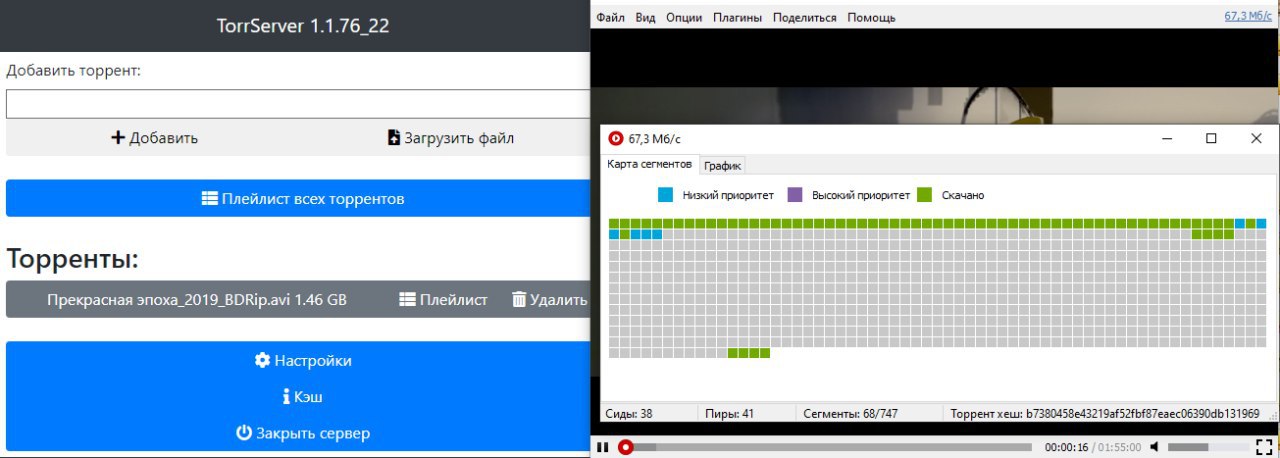This screenshot has height=458, width=1280.
Task: Click the blue Низкий приоритет legend swatch
Action: pyautogui.click(x=665, y=194)
